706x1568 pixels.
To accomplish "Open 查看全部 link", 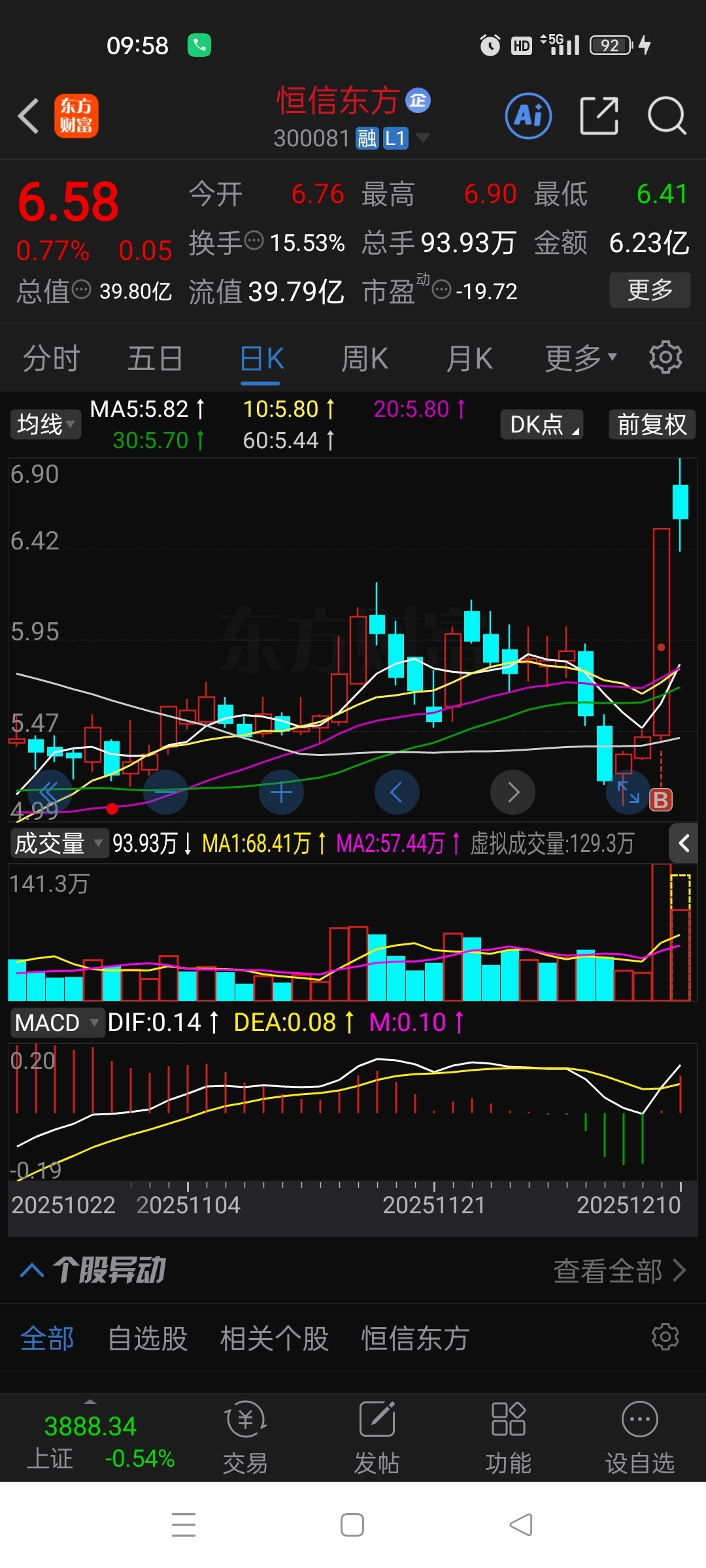I will 620,1271.
